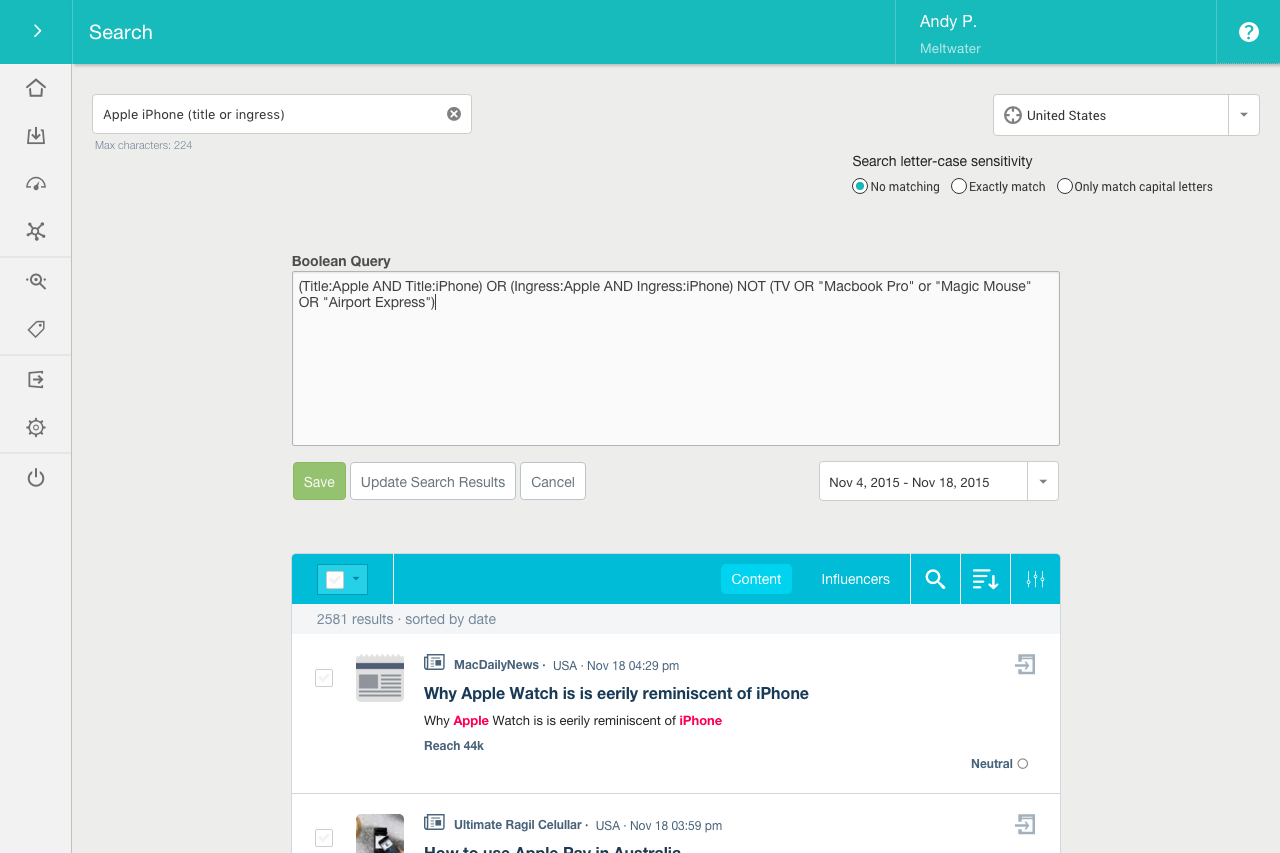Click the MacDailyNews source name
This screenshot has width=1280, height=853.
pyautogui.click(x=496, y=665)
